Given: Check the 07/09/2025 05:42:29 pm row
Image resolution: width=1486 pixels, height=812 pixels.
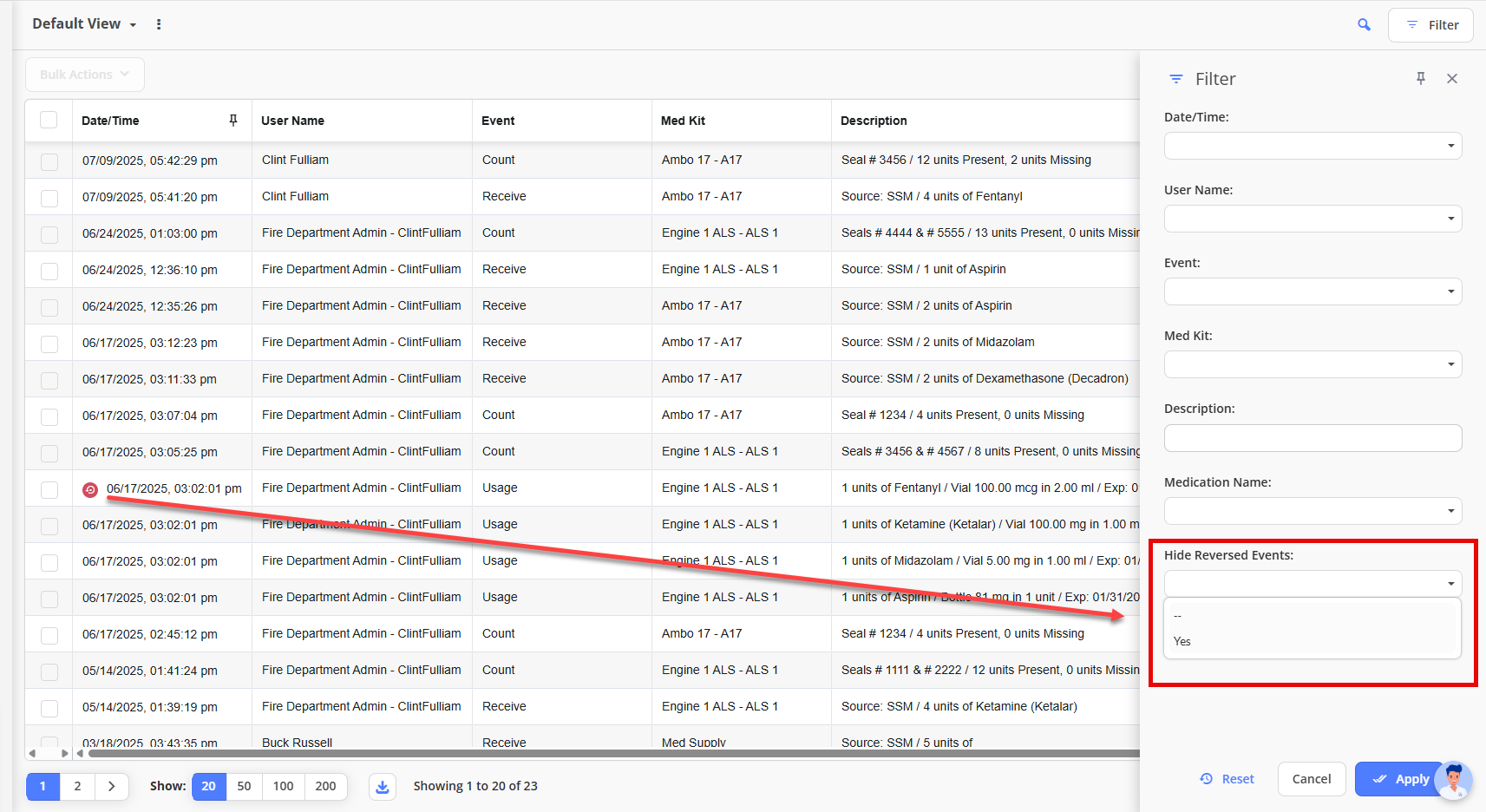Looking at the screenshot, I should [49, 161].
